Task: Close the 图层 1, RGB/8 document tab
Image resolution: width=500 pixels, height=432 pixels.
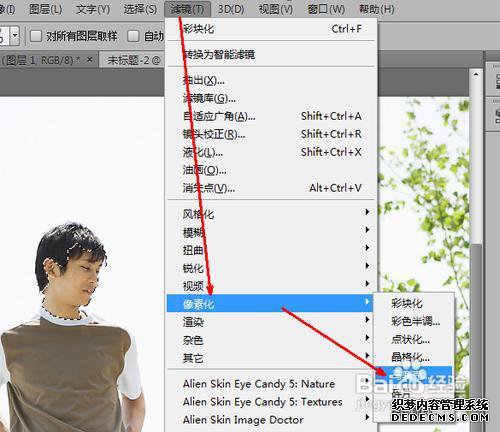Action: tap(89, 59)
